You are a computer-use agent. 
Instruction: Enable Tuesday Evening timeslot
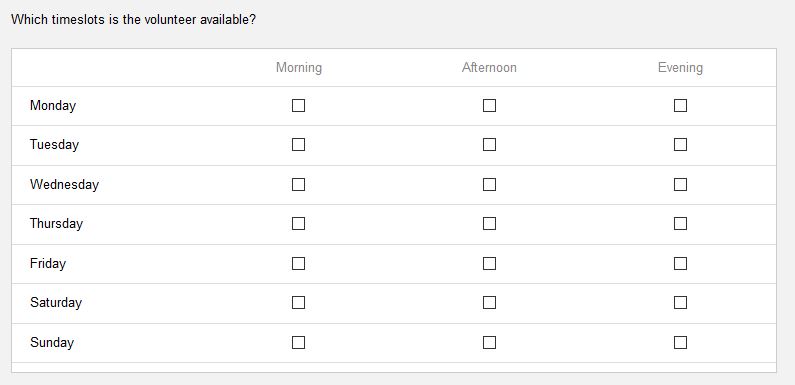click(680, 145)
